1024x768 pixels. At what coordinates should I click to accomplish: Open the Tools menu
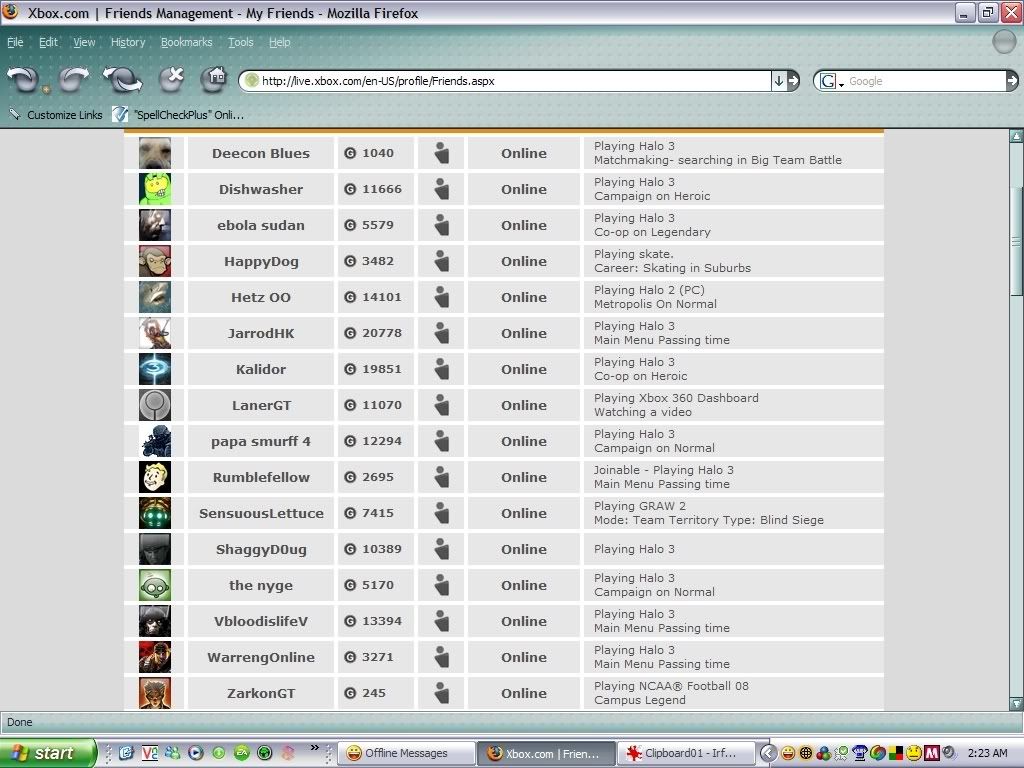(x=241, y=42)
